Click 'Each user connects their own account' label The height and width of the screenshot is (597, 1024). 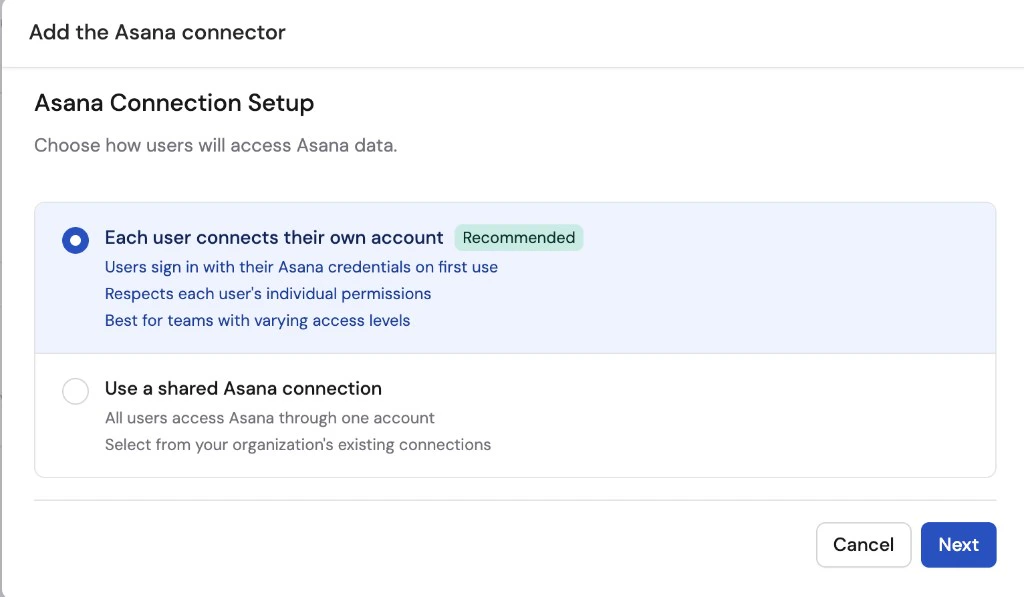point(274,238)
